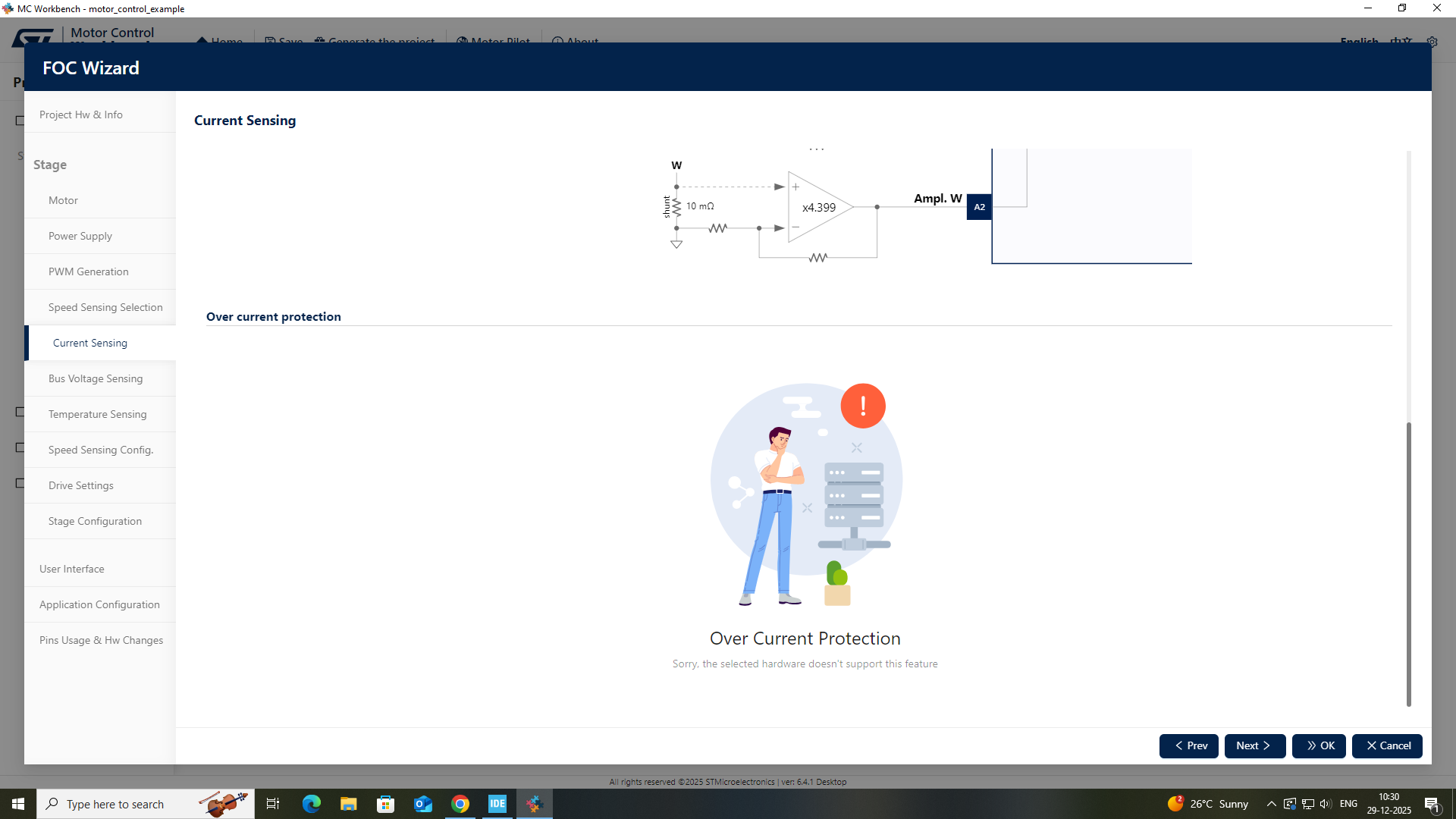Open Microsoft Store taskbar icon
The image size is (1456, 819).
pyautogui.click(x=386, y=804)
